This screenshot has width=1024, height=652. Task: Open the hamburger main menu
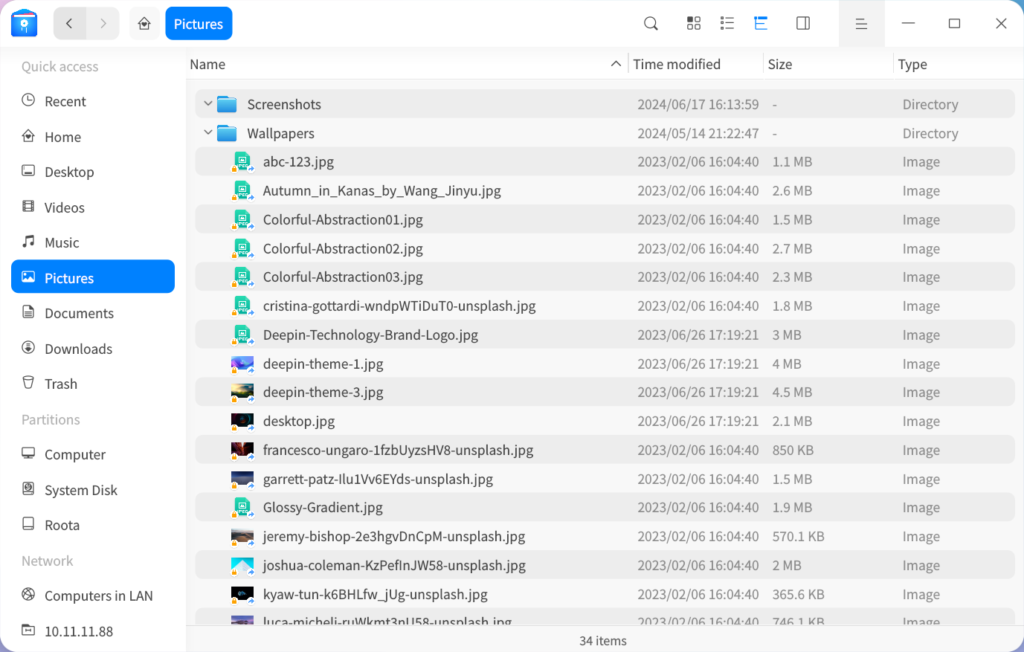tap(860, 22)
